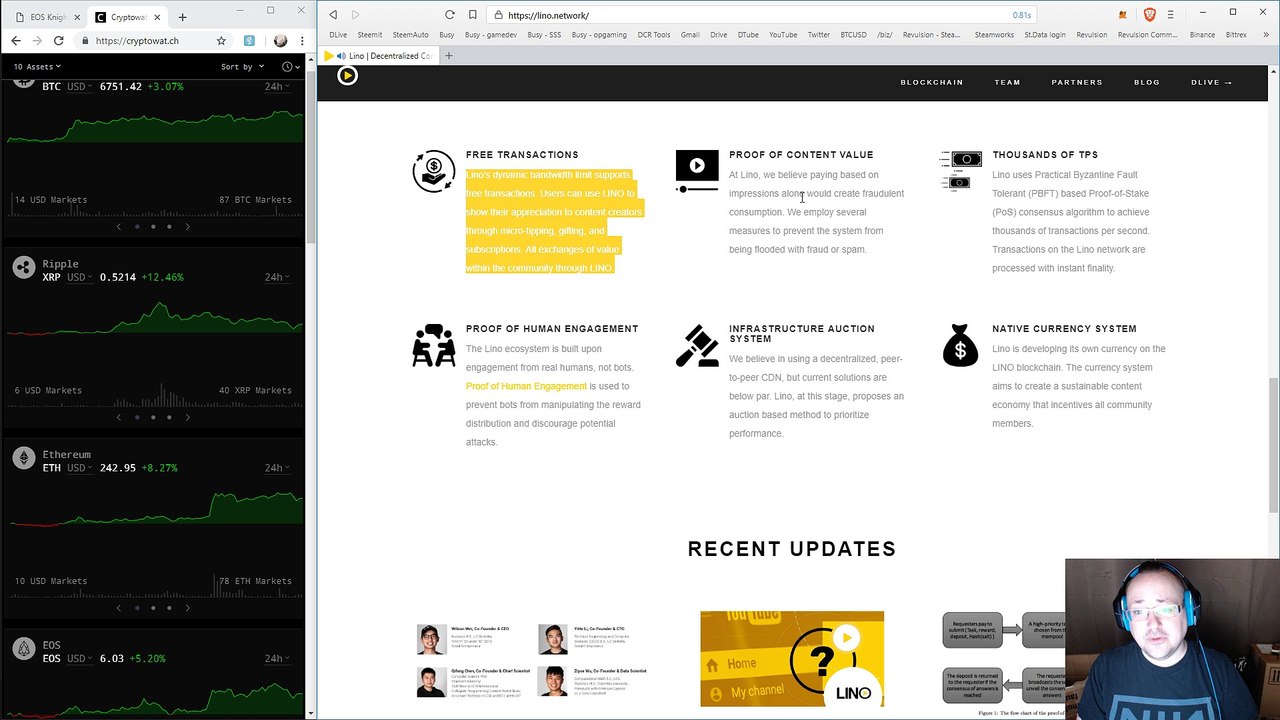Image resolution: width=1280 pixels, height=720 pixels.
Task: Bookmark the lino.network page
Action: [473, 15]
